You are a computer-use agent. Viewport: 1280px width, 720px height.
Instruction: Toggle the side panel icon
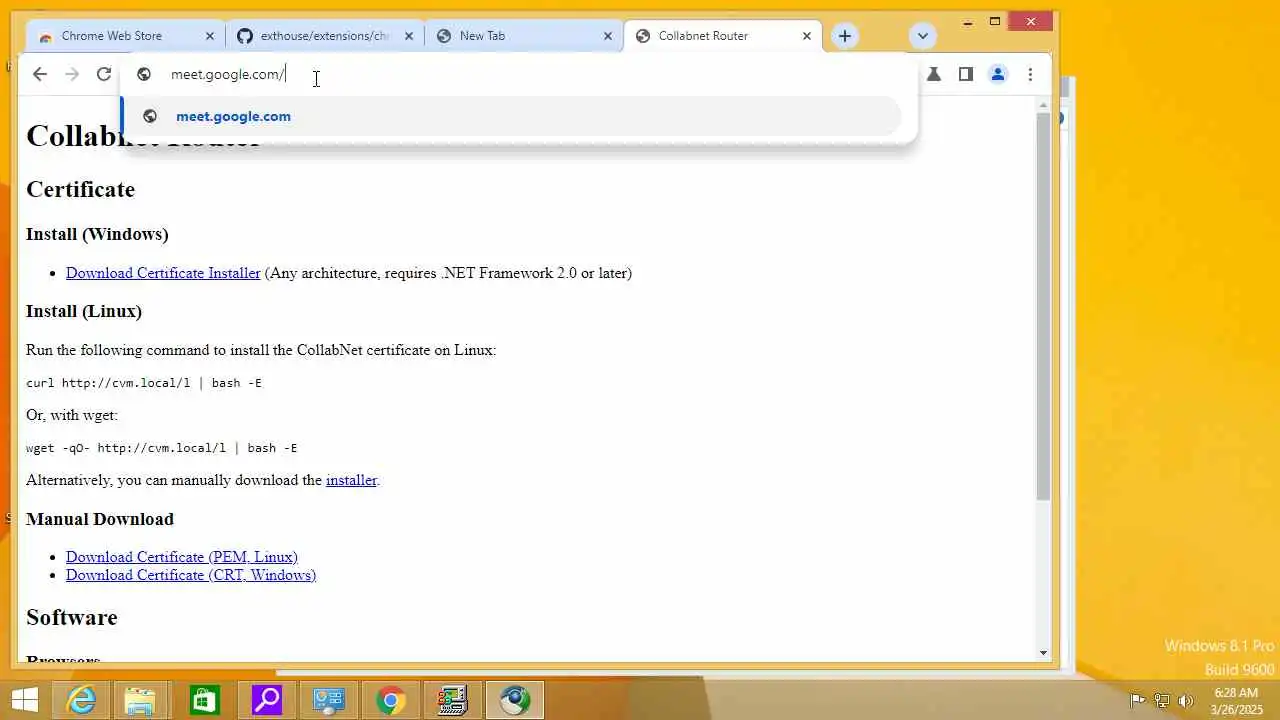pos(966,74)
